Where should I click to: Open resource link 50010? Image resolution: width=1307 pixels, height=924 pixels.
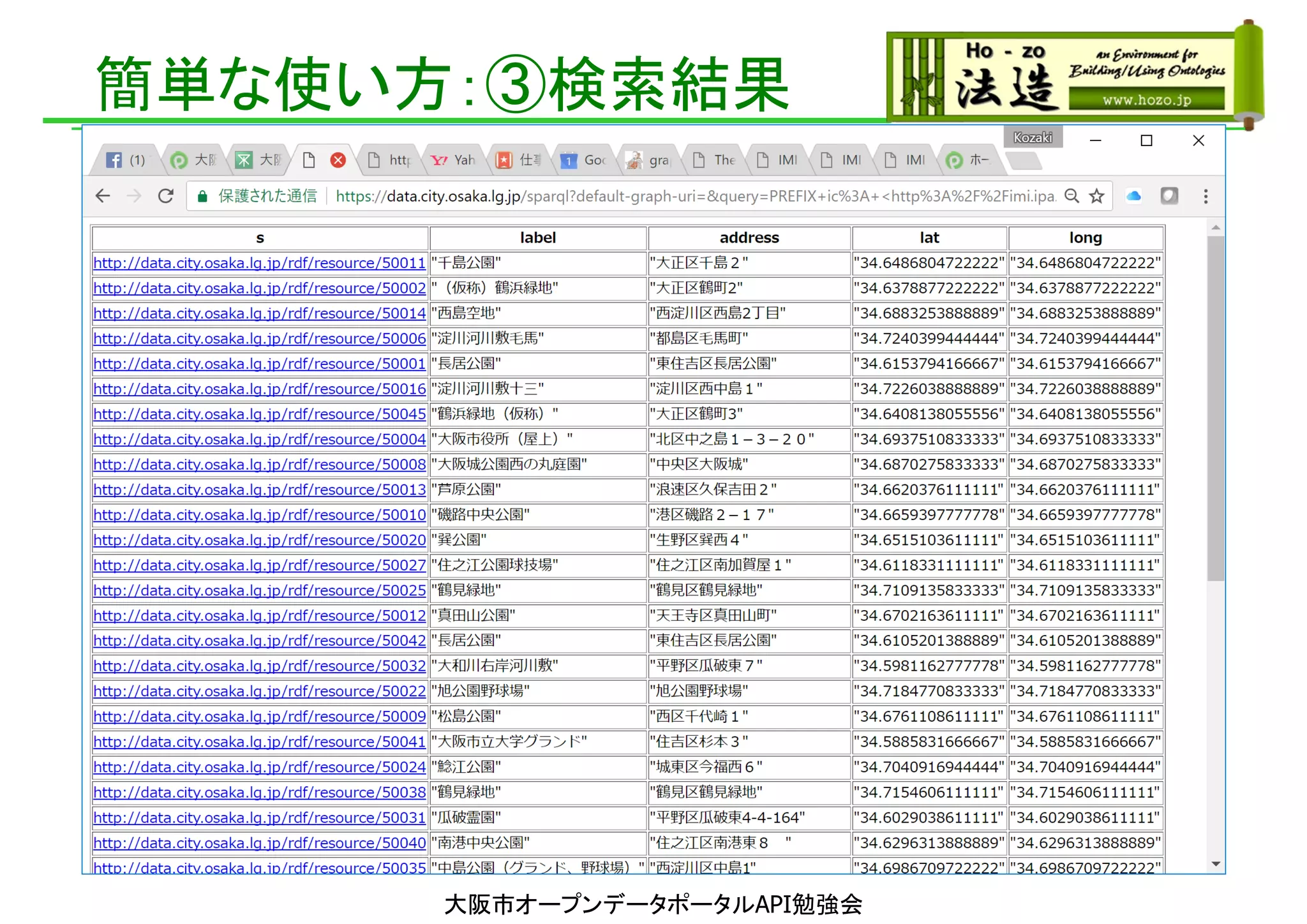pos(259,515)
